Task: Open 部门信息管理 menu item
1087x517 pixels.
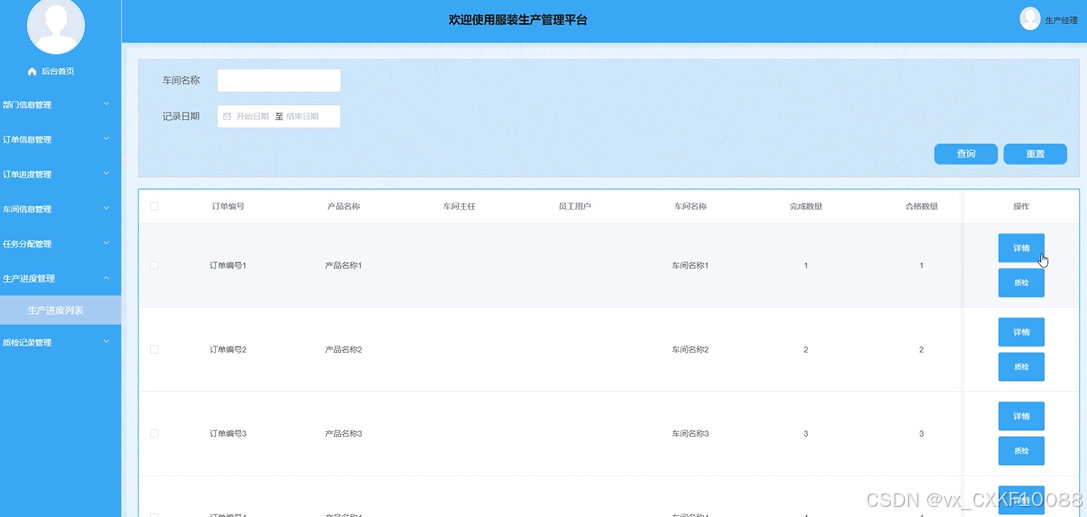Action: pyautogui.click(x=60, y=105)
